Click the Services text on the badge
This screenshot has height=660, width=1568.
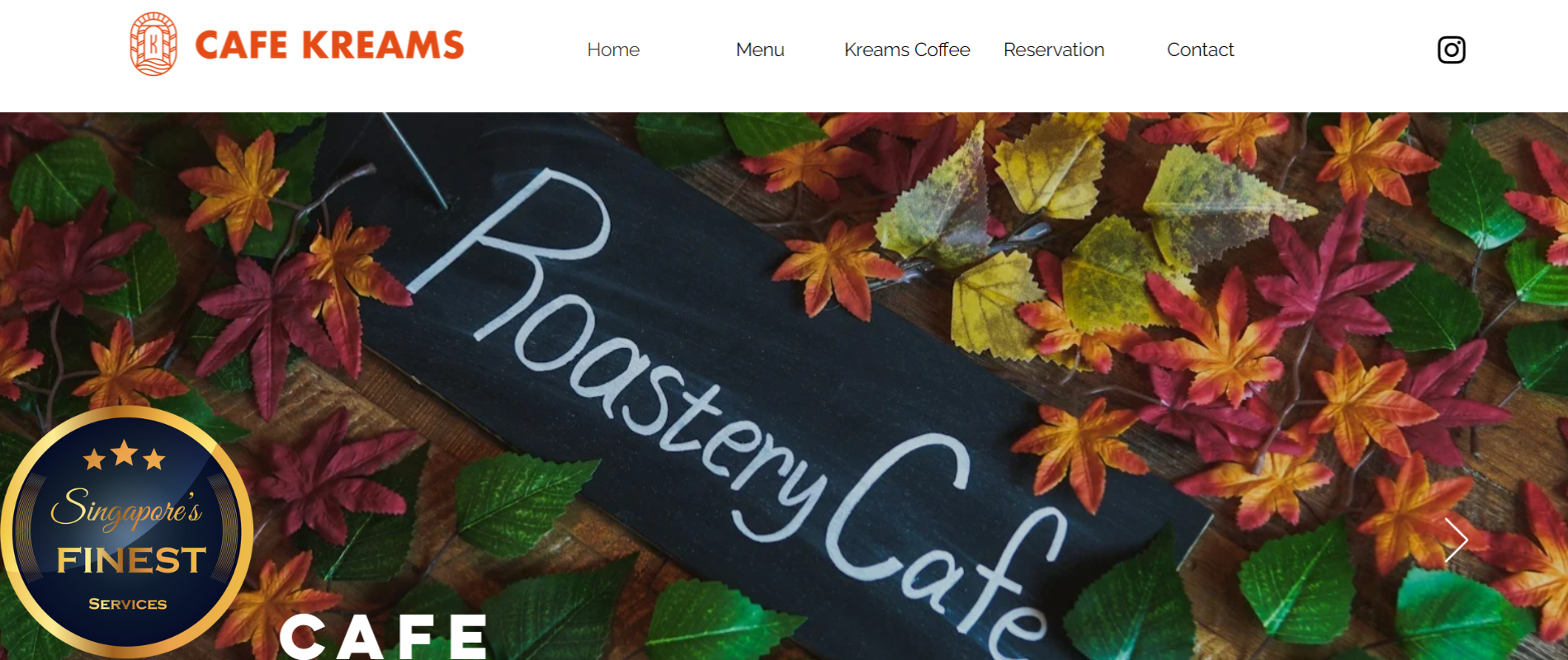click(128, 604)
